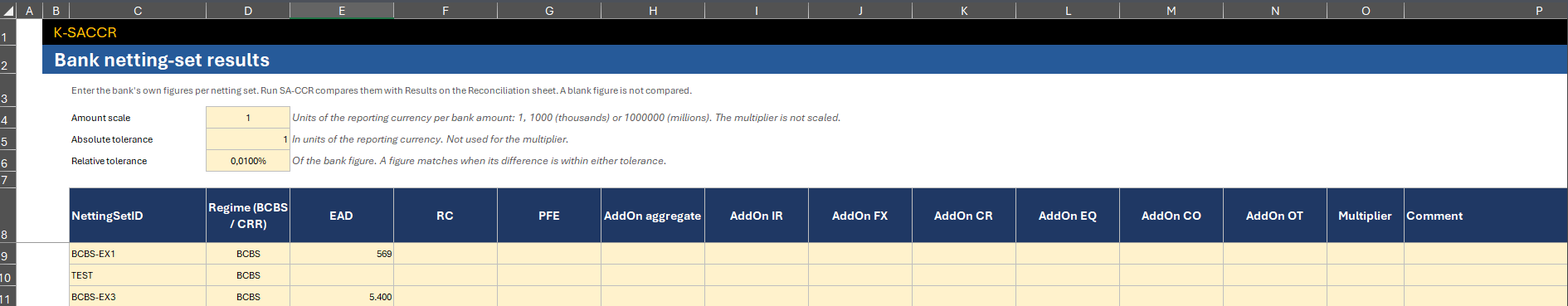The image size is (1568, 306).
Task: Click the Absolute tolerance input cell
Action: tap(248, 139)
